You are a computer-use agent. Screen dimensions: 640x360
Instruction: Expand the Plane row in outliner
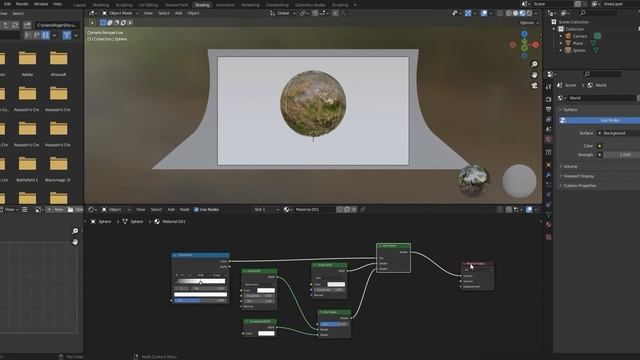pos(561,43)
